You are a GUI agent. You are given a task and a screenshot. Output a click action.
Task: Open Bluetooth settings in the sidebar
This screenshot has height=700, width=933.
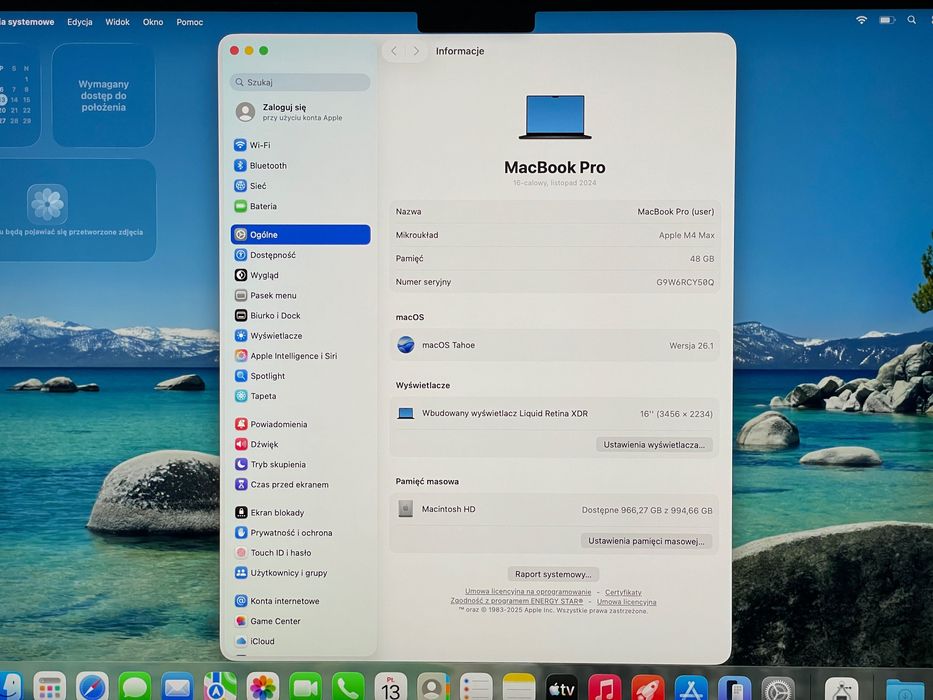coord(300,165)
